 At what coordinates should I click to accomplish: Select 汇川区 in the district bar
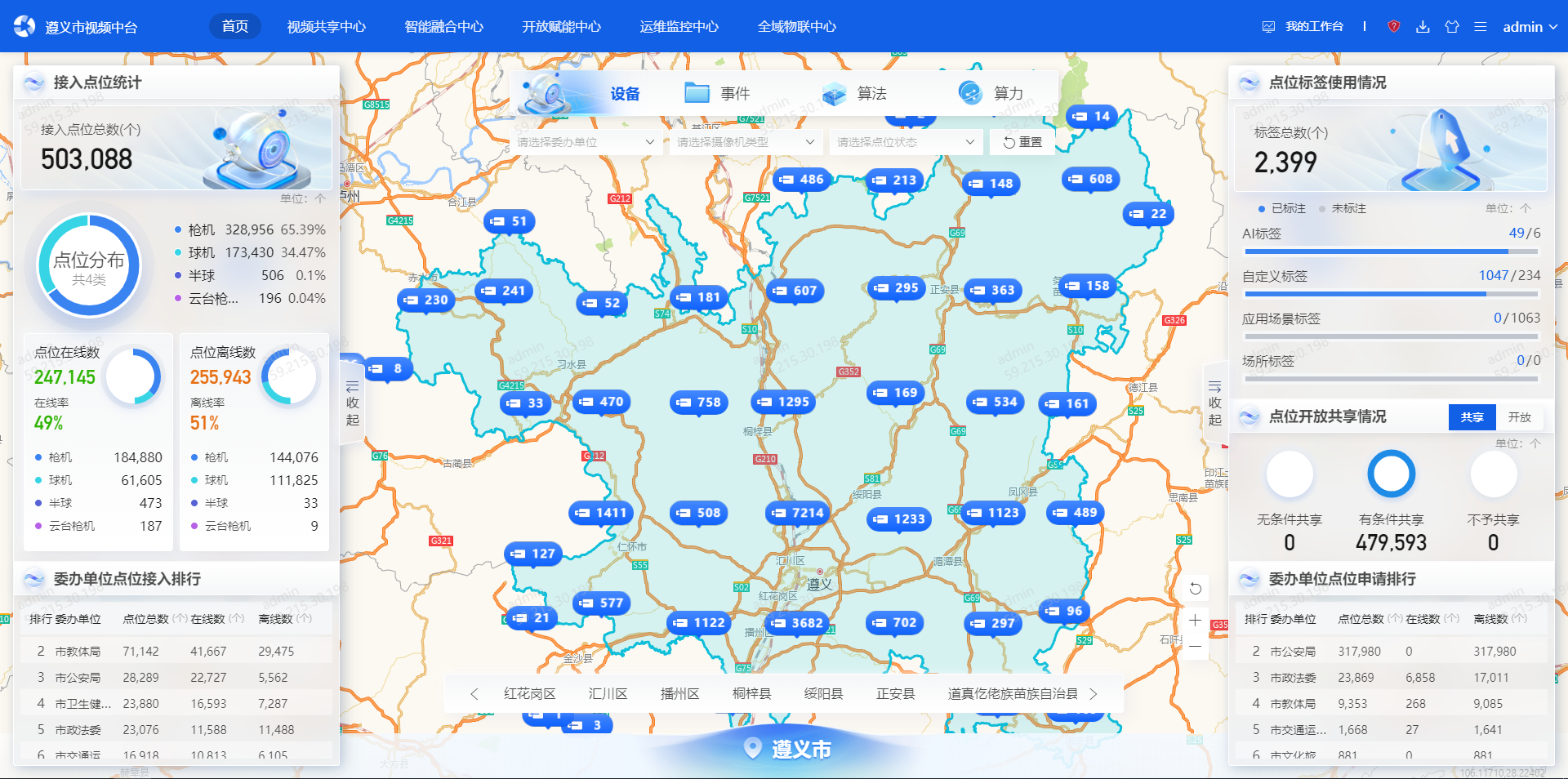point(608,694)
